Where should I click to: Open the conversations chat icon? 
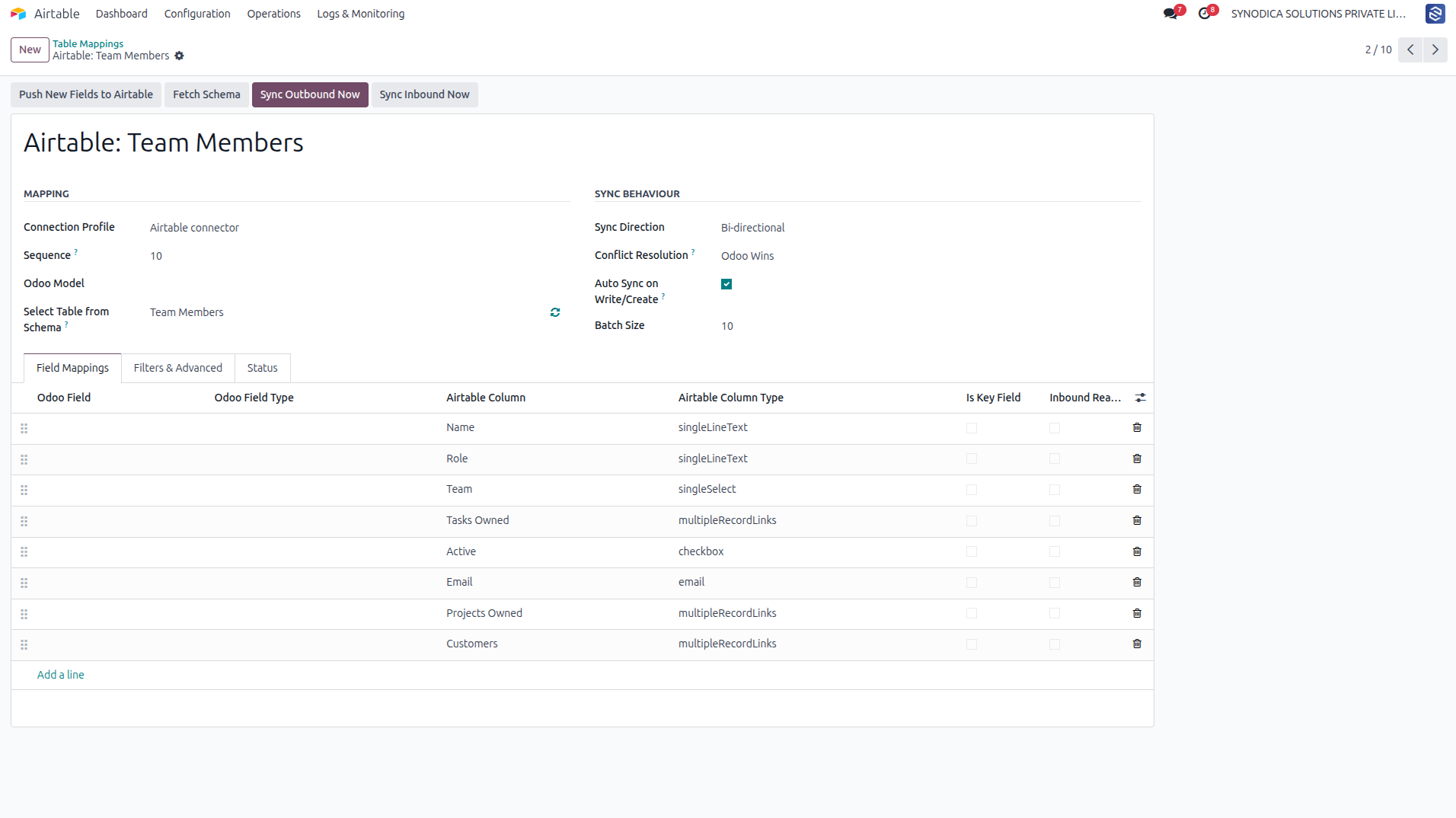[1170, 14]
